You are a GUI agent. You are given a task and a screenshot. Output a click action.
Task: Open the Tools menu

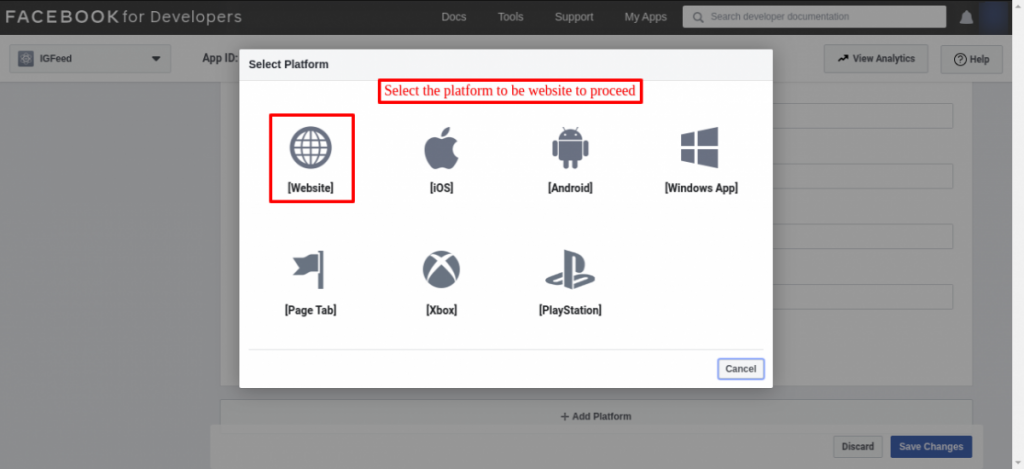click(511, 17)
